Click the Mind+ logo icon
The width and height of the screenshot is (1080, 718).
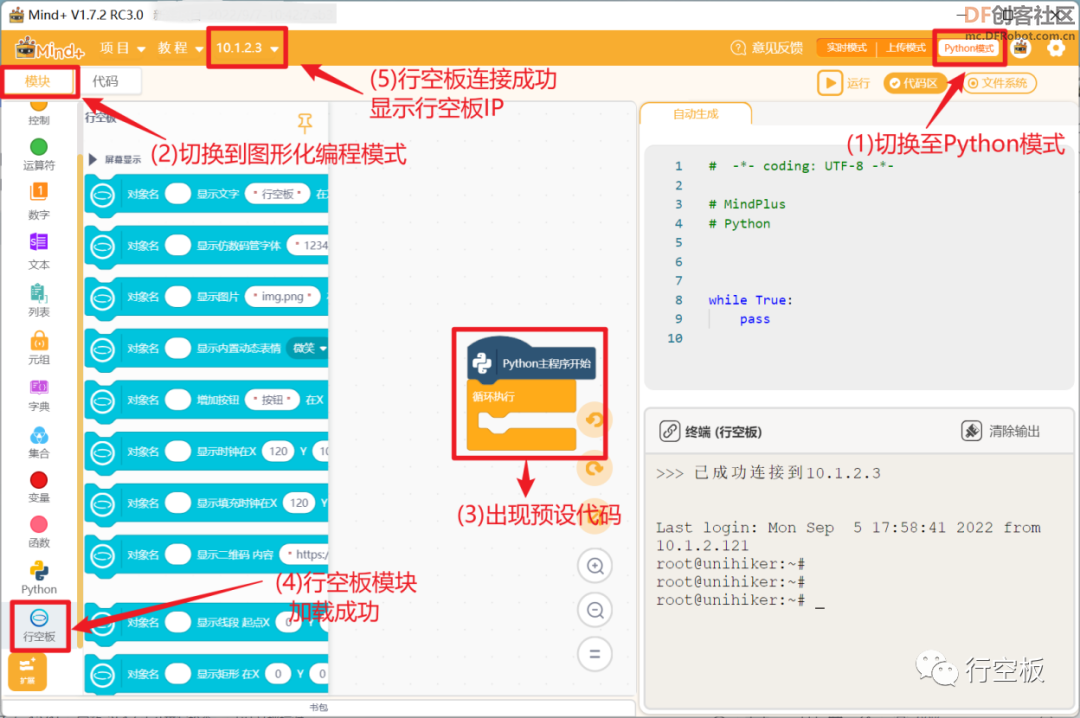(x=50, y=48)
